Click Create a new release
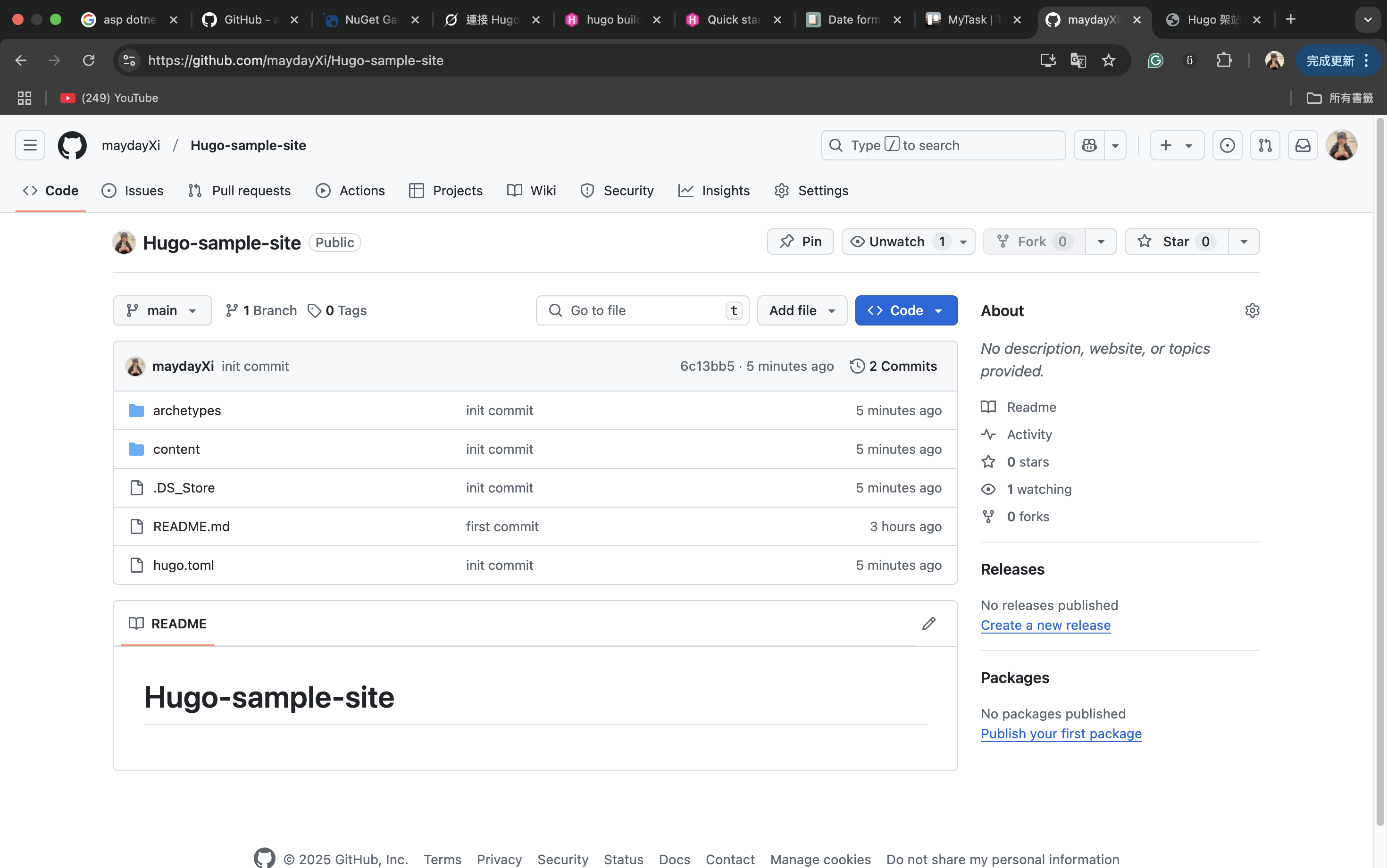Viewport: 1387px width, 868px height. pos(1045,625)
